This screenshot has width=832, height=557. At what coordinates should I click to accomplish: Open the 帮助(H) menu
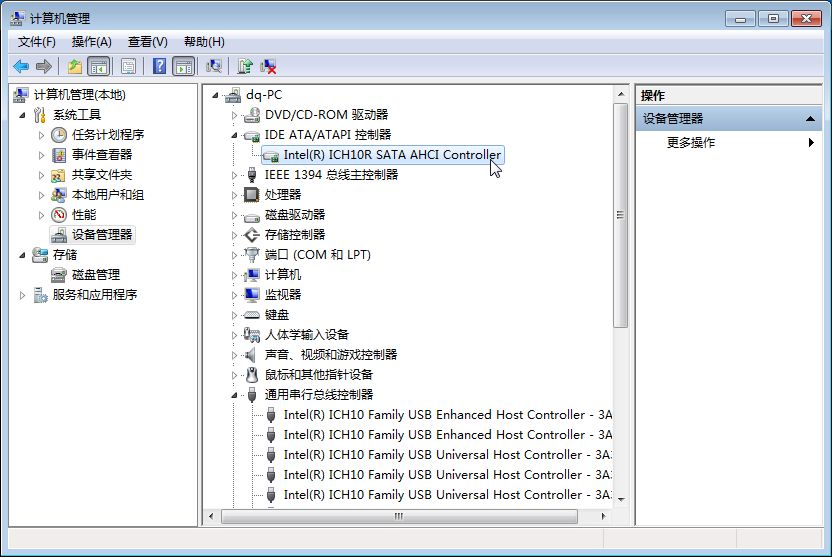[204, 42]
